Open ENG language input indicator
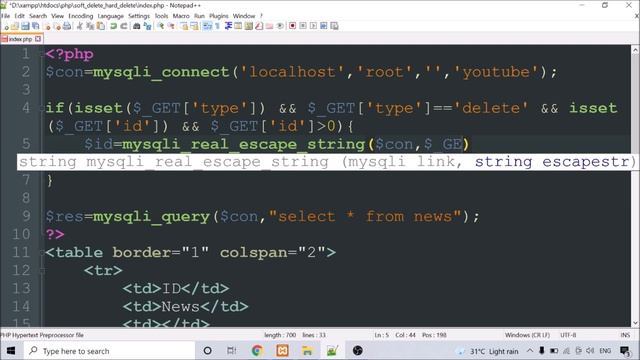640x360 pixels. point(605,351)
